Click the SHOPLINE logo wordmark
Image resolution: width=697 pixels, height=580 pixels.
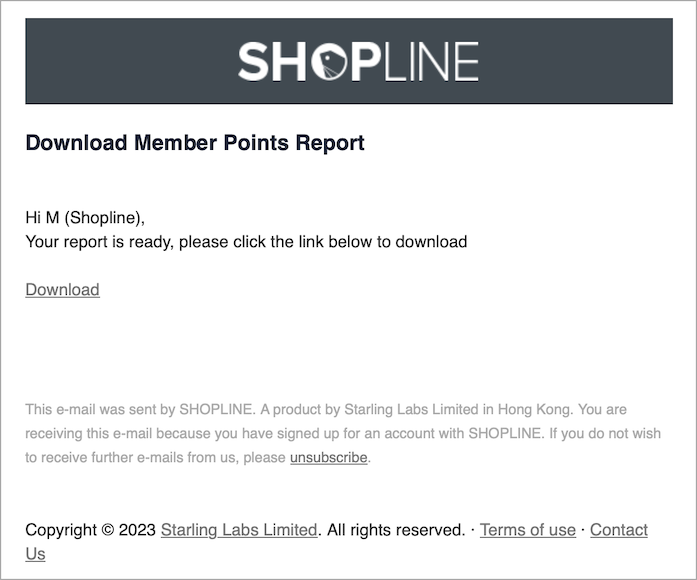(x=358, y=61)
